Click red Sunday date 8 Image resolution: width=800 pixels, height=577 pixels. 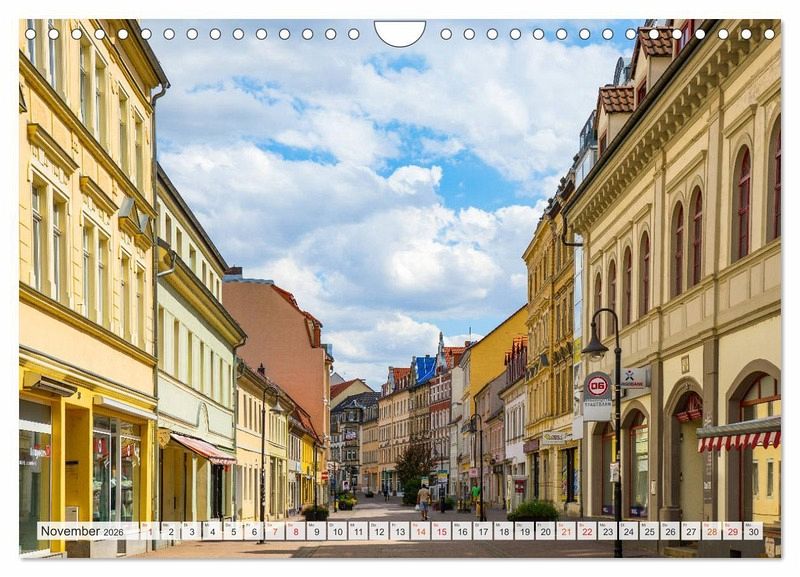point(295,531)
